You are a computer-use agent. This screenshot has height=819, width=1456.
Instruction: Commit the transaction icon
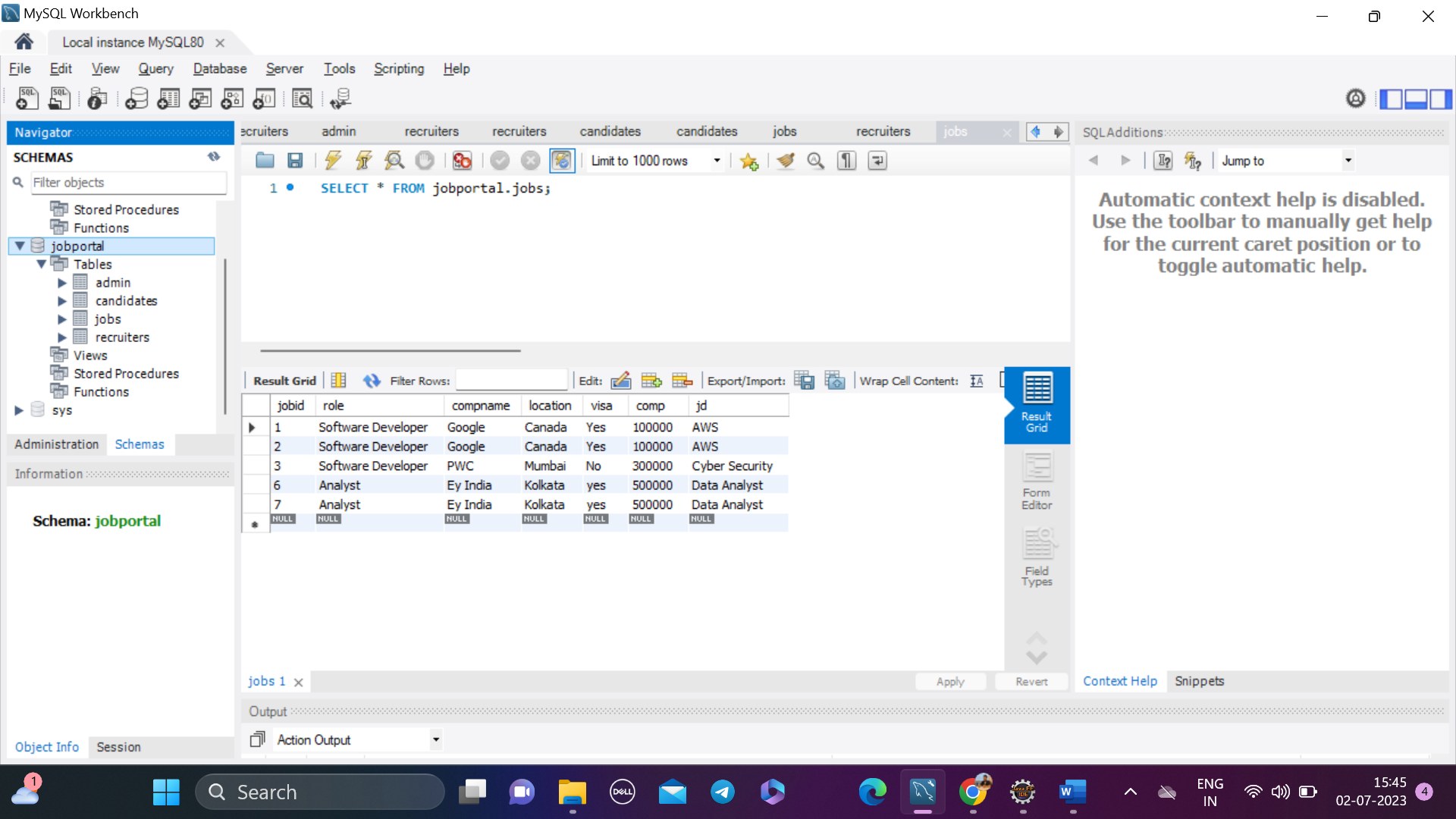(x=500, y=161)
